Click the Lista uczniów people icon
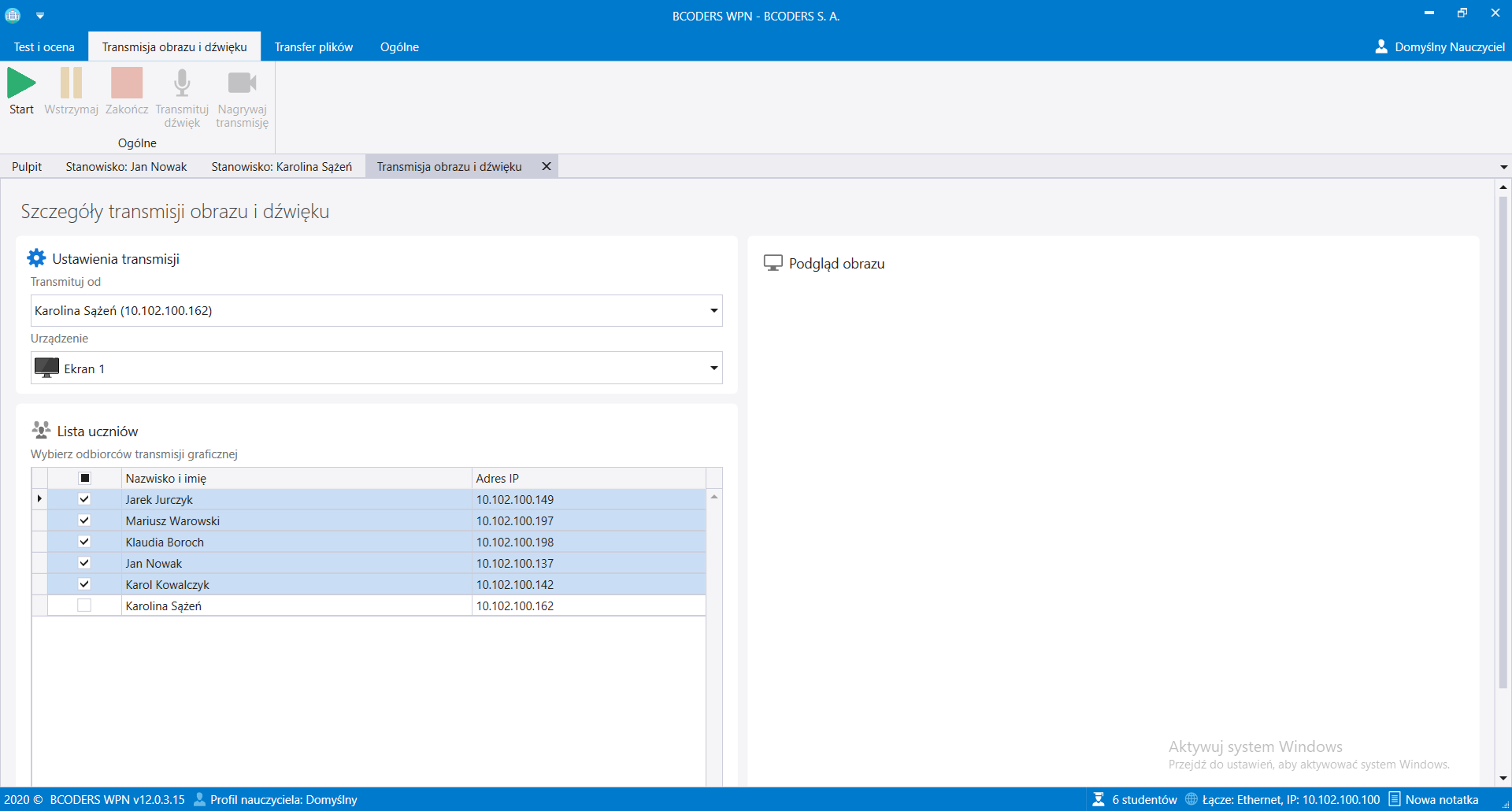The image size is (1512, 811). point(41,430)
